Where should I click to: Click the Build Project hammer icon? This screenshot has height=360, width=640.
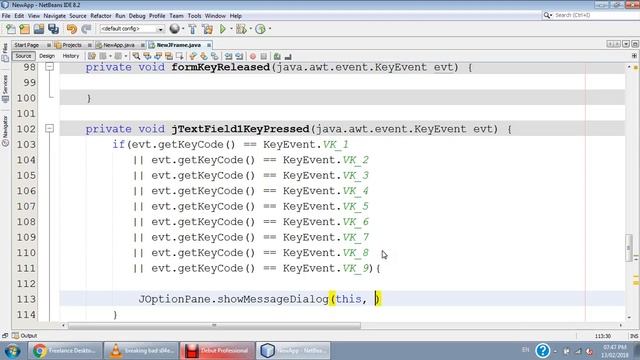coord(192,29)
